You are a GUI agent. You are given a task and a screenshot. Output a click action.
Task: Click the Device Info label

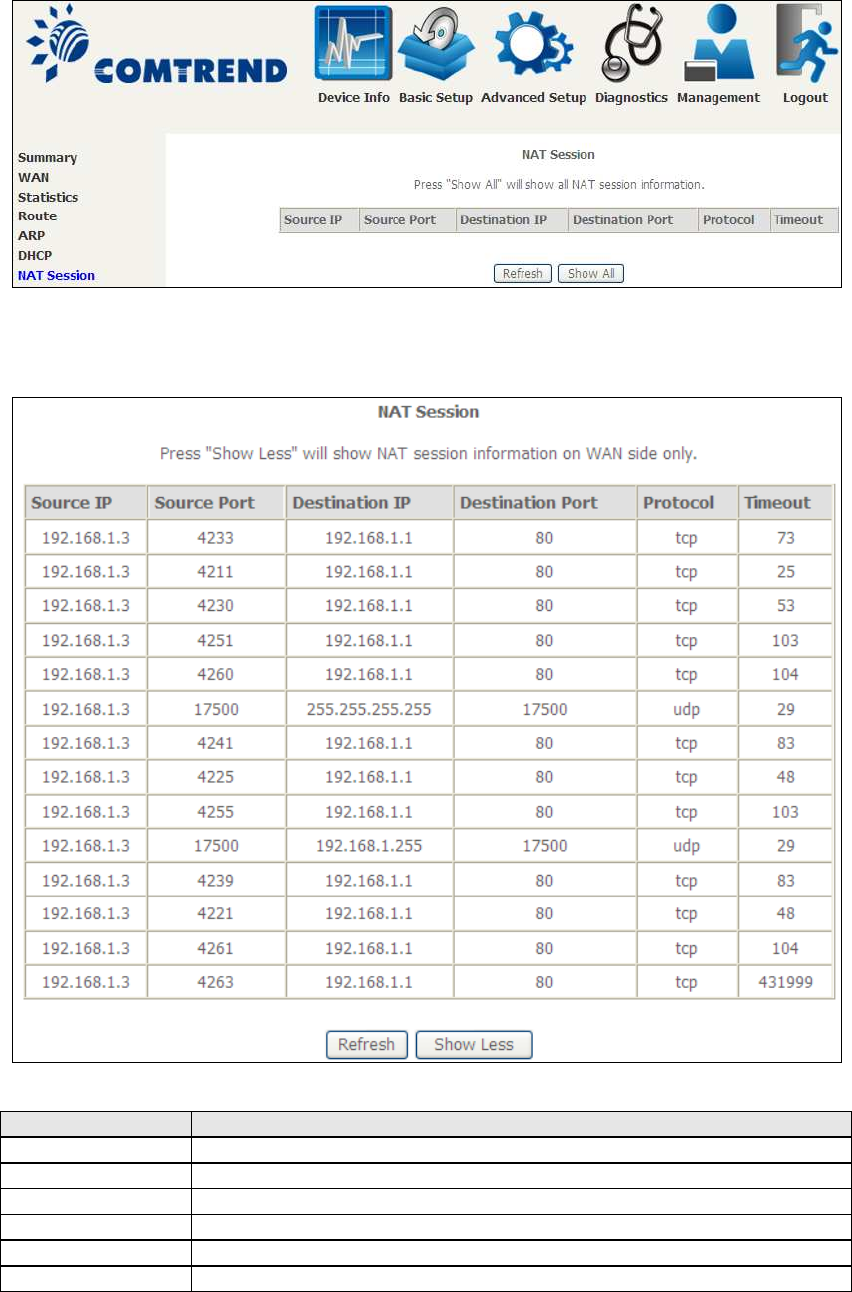(x=354, y=98)
